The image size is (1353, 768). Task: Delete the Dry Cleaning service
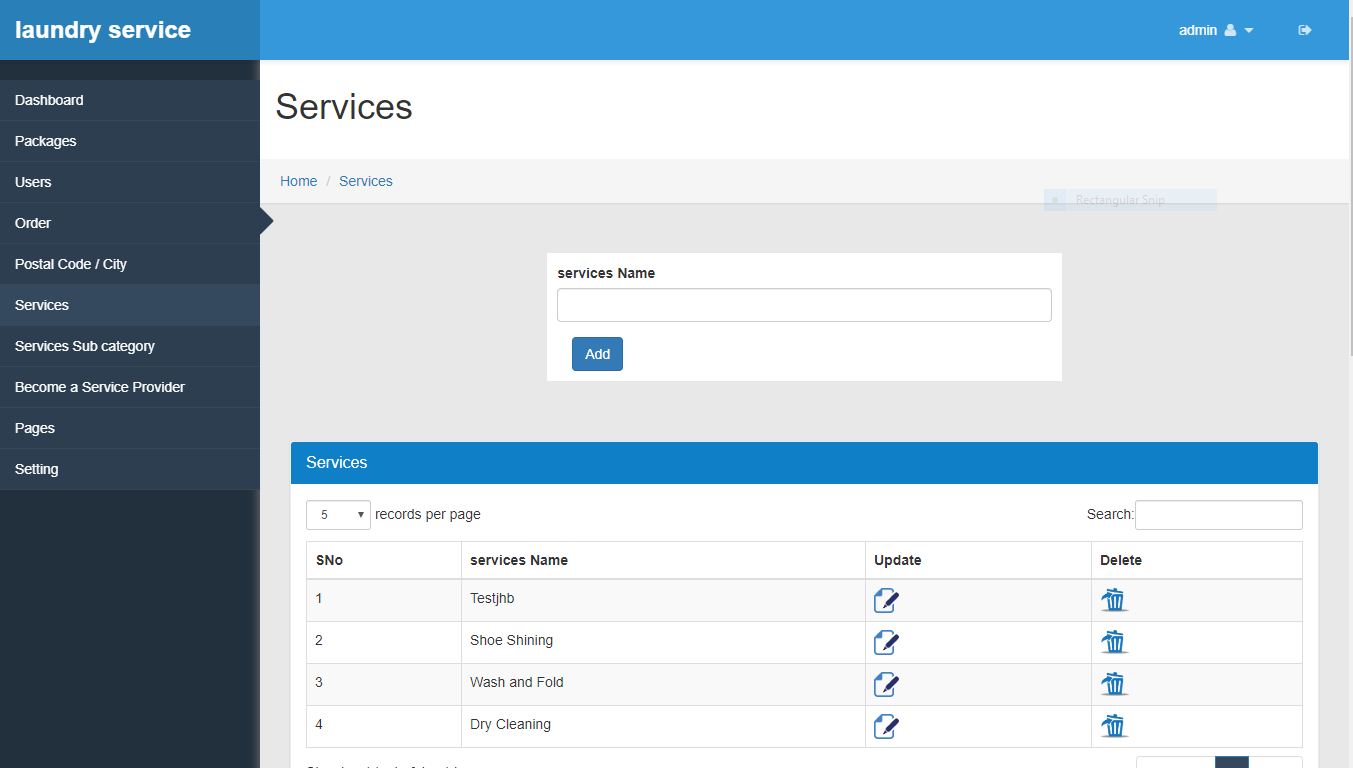pyautogui.click(x=1114, y=726)
